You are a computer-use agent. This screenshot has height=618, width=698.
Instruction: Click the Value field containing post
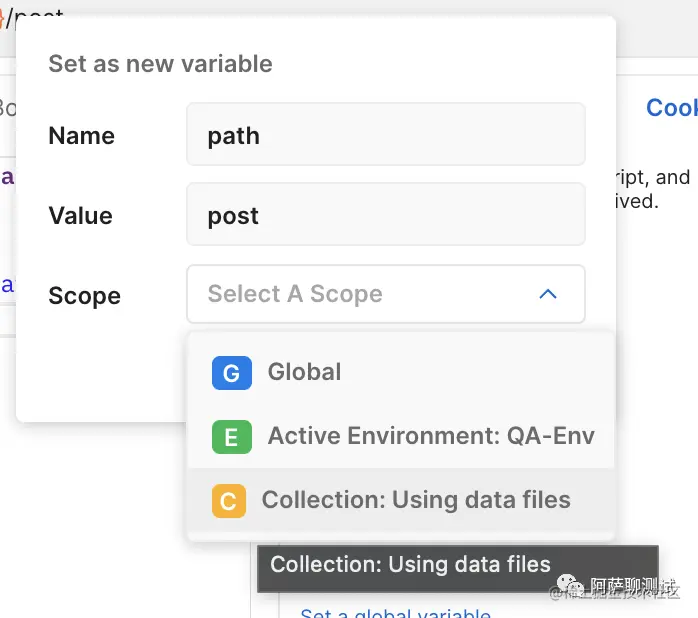coord(386,214)
